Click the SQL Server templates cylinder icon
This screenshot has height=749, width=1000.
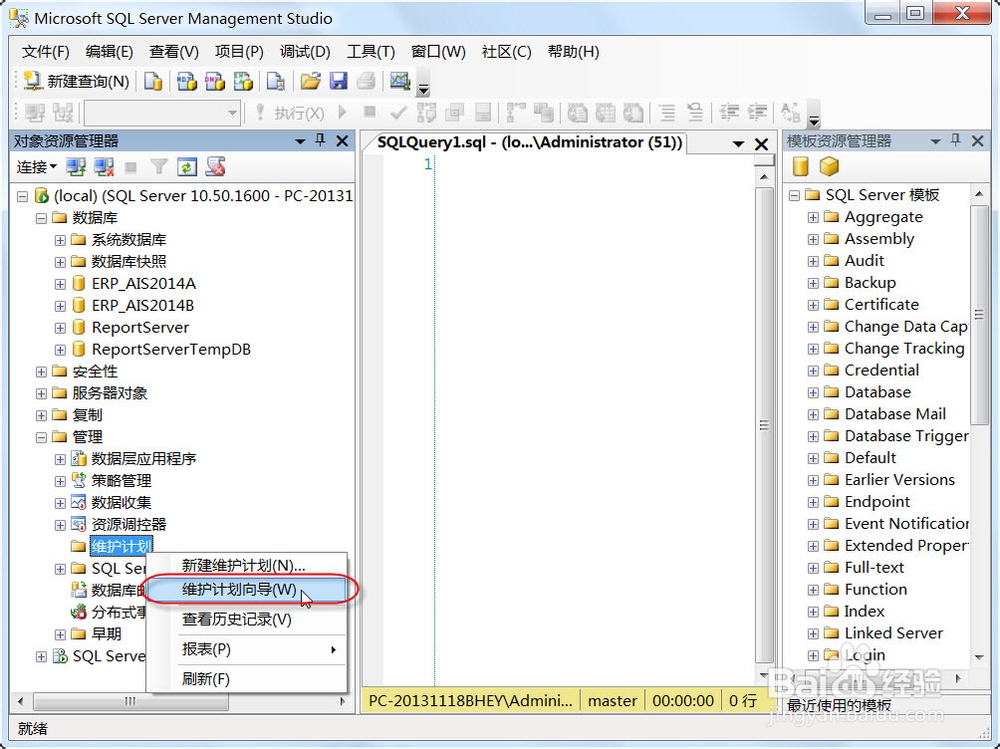[800, 167]
